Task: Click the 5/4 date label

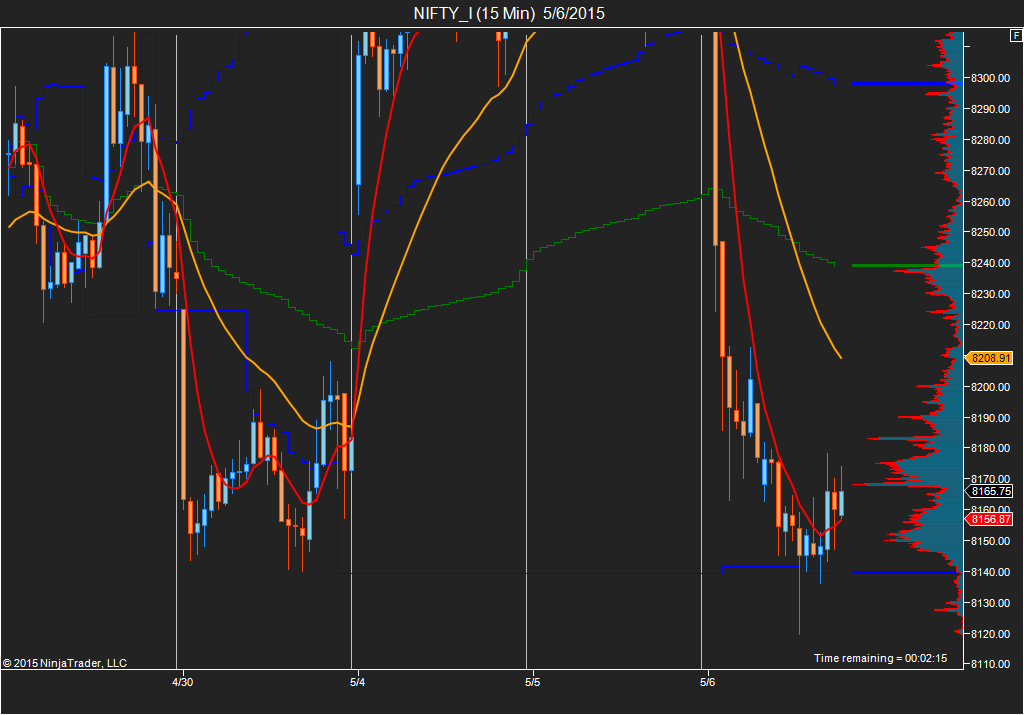Action: (357, 682)
